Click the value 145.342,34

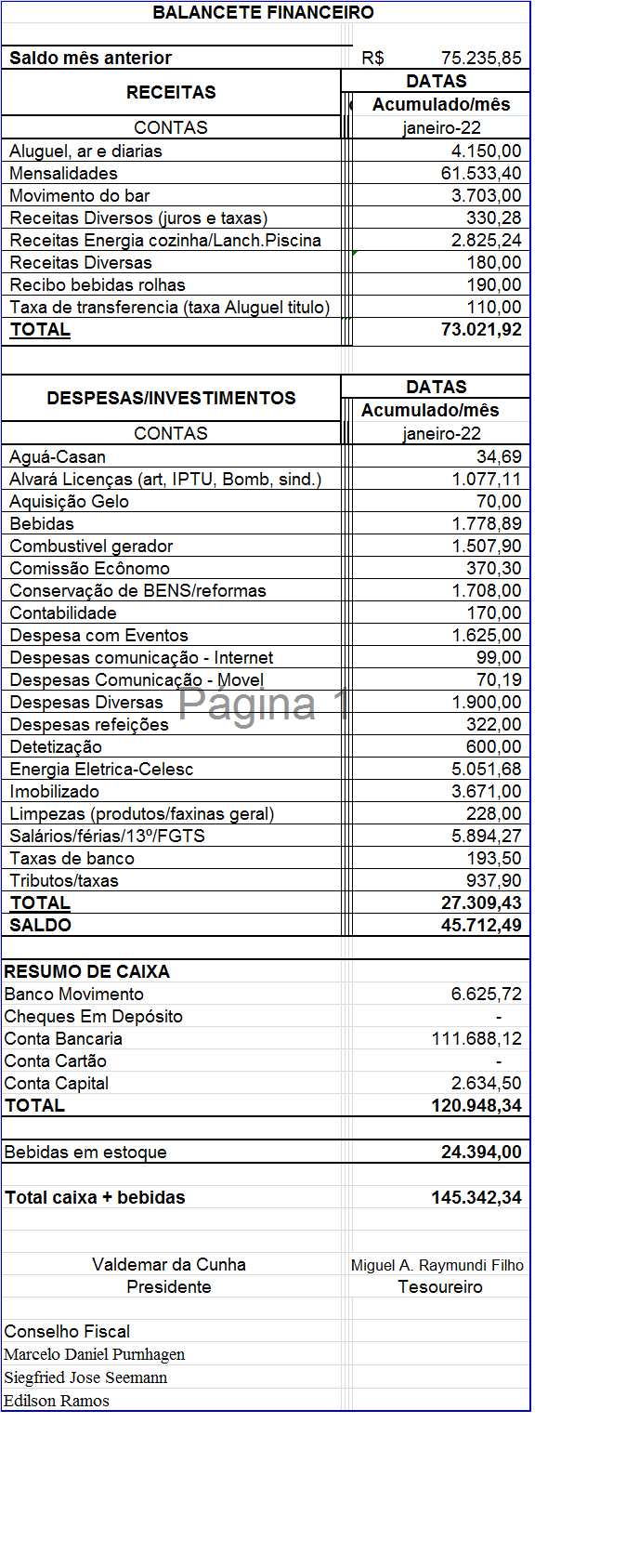tap(476, 1197)
